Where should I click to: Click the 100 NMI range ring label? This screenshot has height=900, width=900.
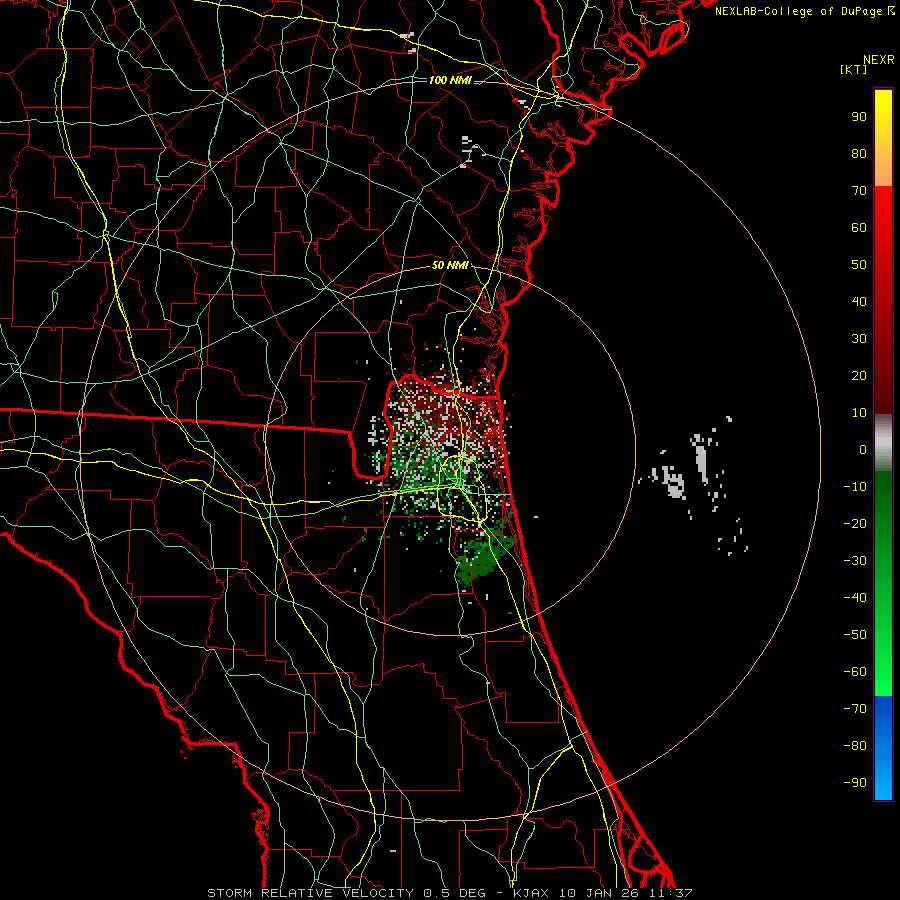[450, 80]
